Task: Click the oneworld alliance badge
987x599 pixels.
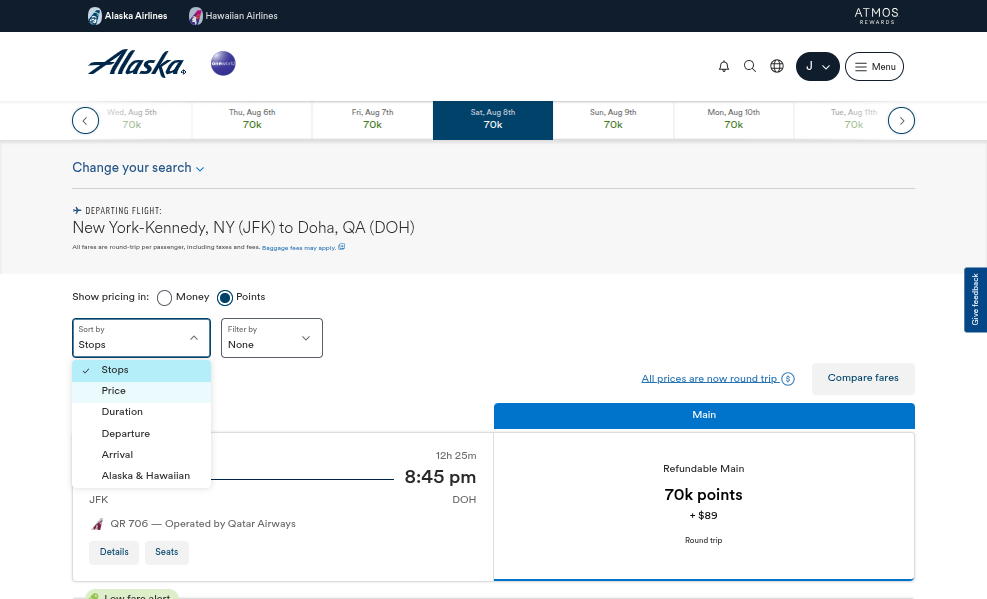Action: click(223, 64)
